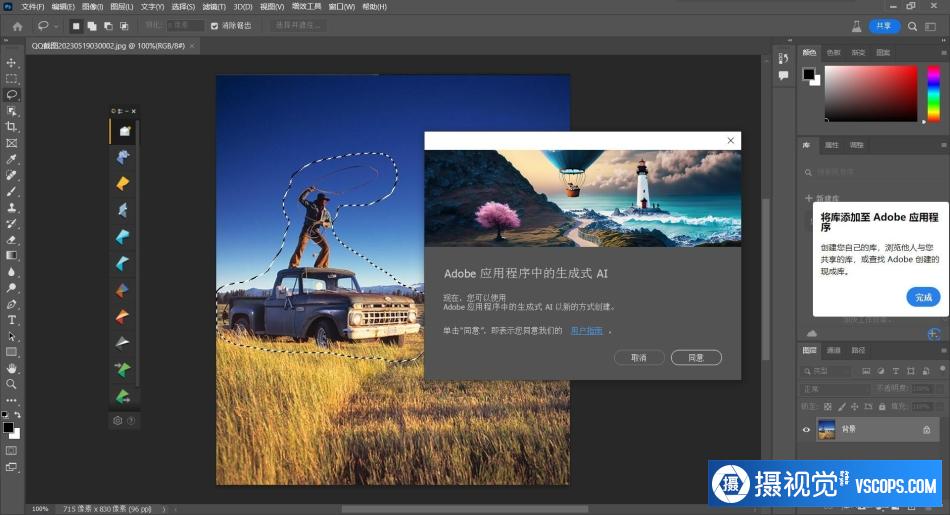Viewport: 950px width, 515px height.
Task: Select the Zoom tool in left toolbar
Action: [x=11, y=384]
